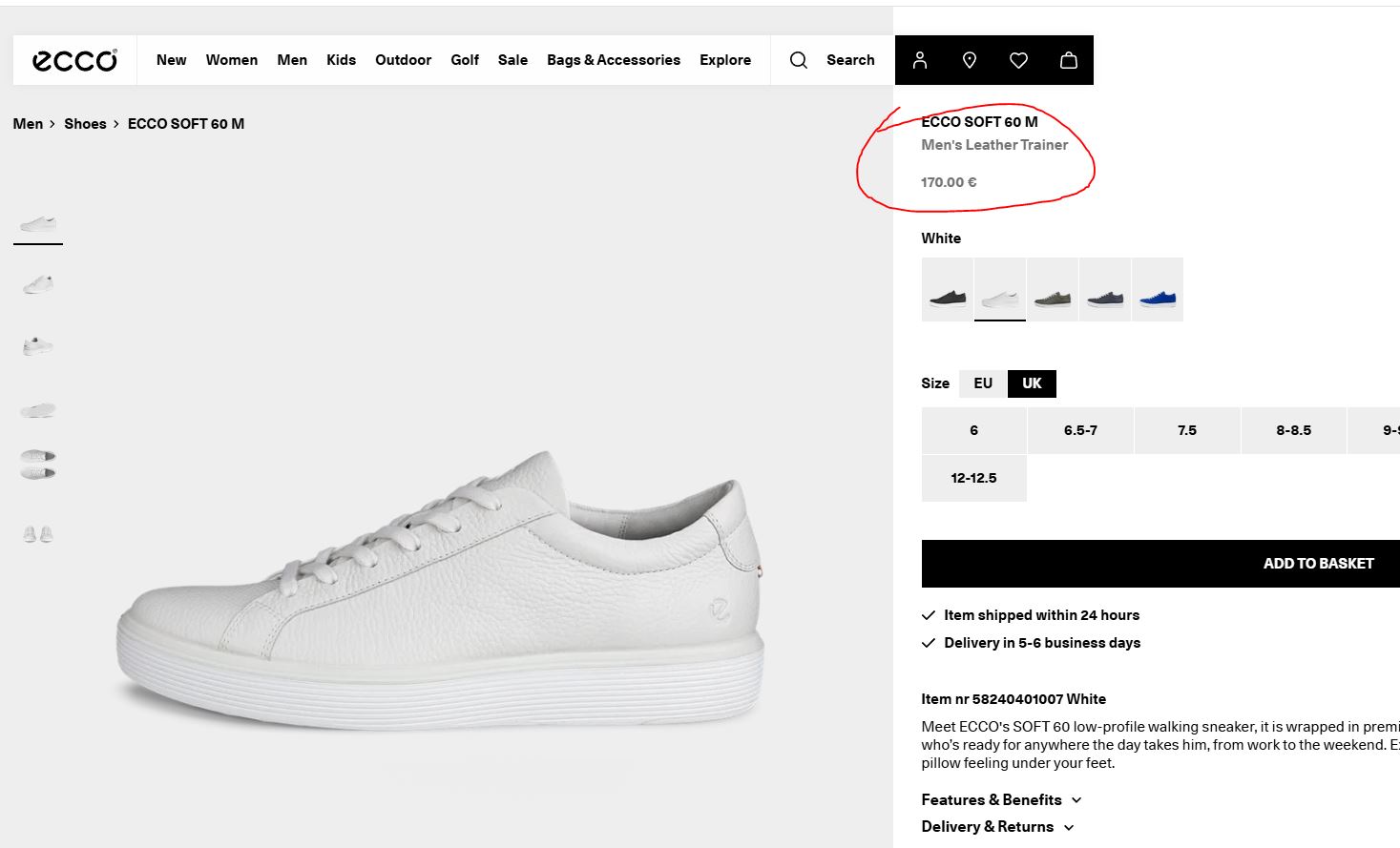Screen dimensions: 1400x848
Task: Select the first side-view shoe thumbnail
Action: (38, 224)
